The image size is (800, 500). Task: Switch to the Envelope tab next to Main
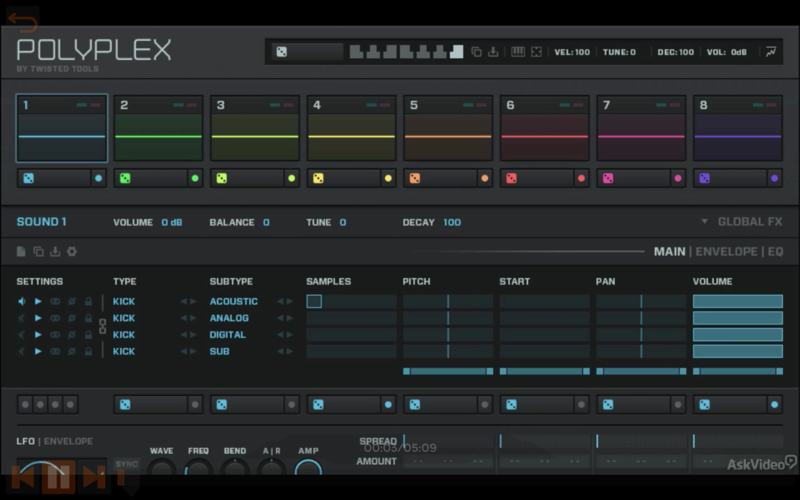coord(727,252)
